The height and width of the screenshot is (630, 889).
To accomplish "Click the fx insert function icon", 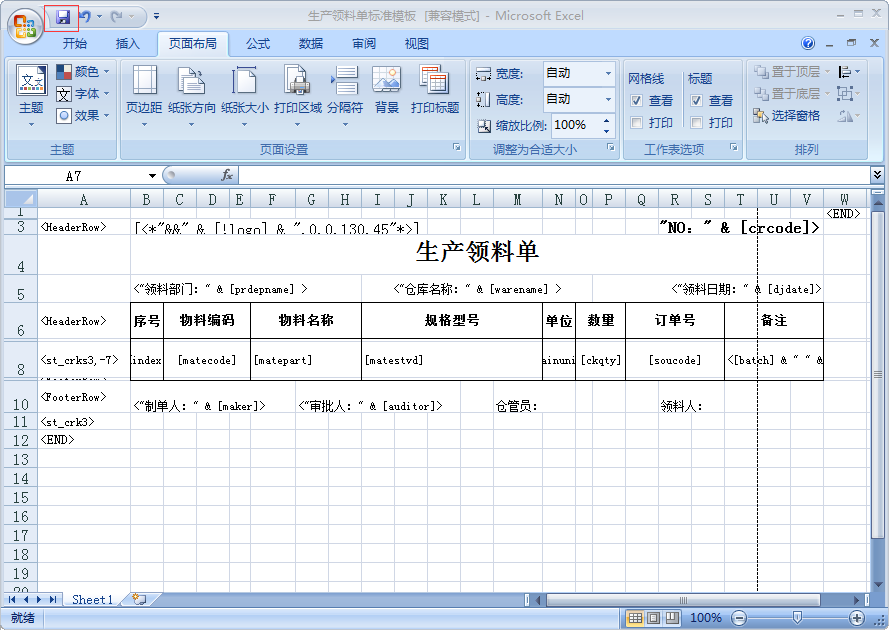I will tap(227, 175).
